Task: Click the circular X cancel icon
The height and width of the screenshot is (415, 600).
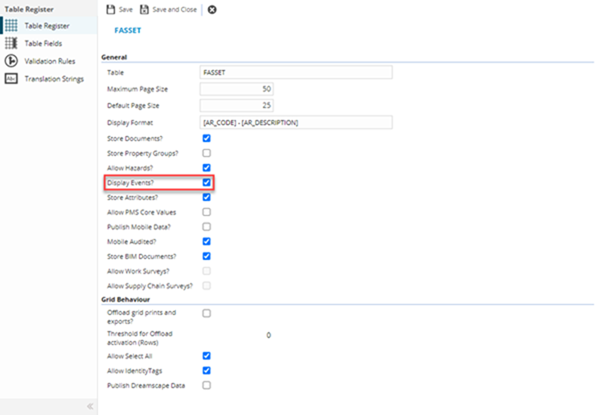Action: point(211,9)
